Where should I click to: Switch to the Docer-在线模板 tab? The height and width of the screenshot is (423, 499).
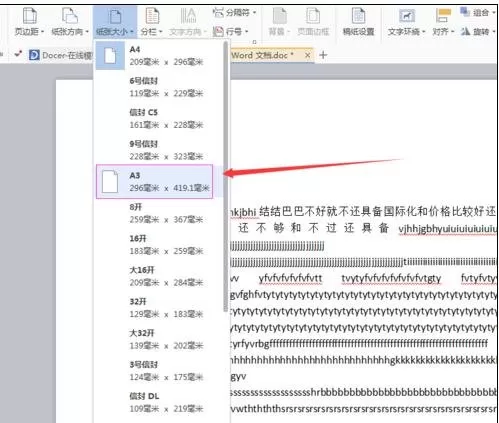[60, 55]
